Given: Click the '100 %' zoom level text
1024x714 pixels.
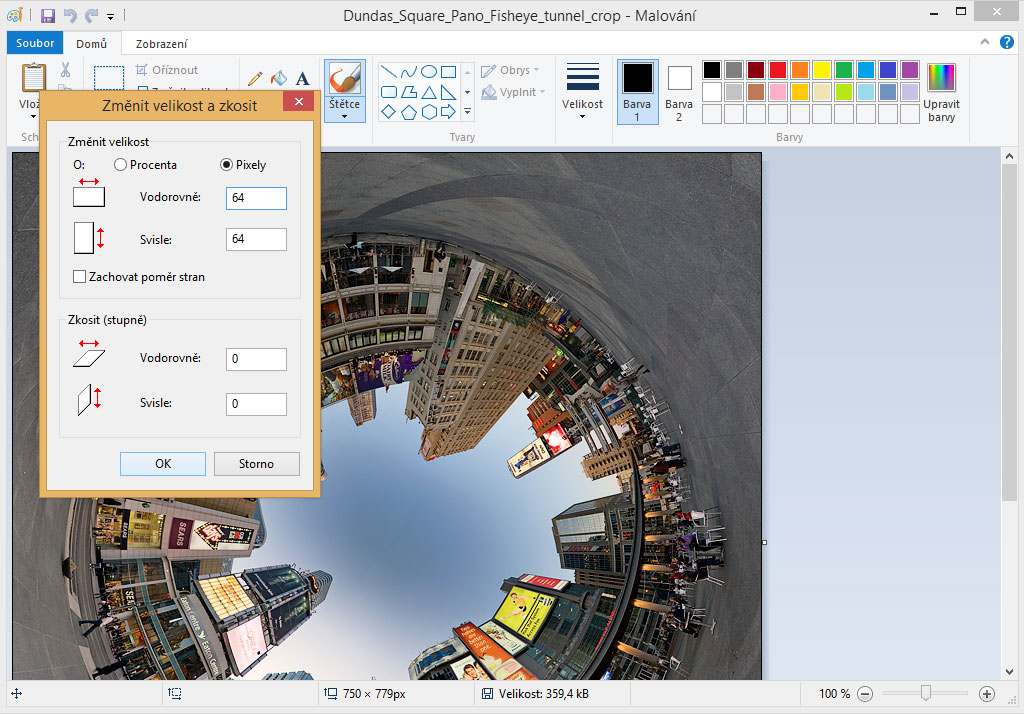Looking at the screenshot, I should pos(835,694).
